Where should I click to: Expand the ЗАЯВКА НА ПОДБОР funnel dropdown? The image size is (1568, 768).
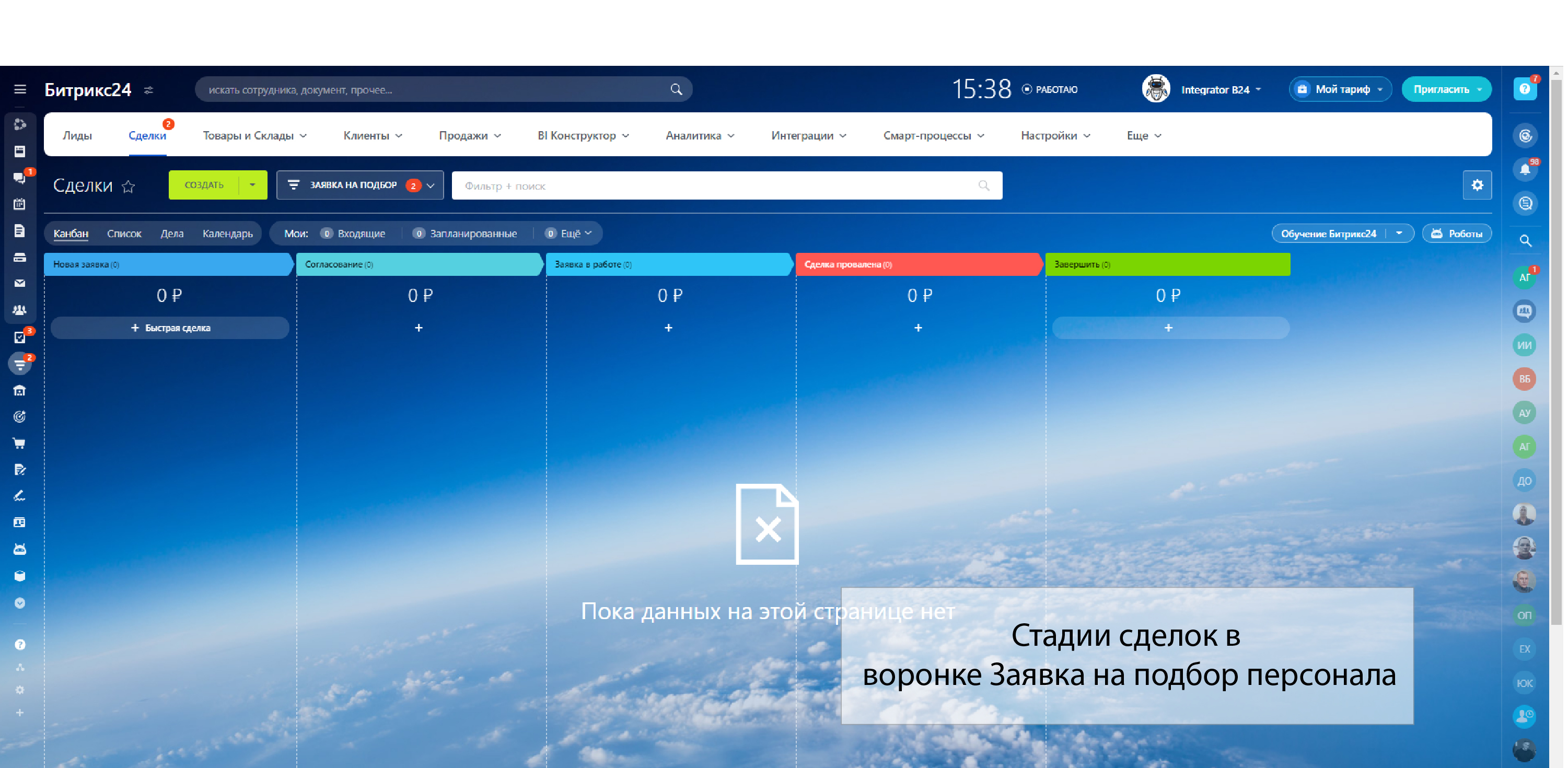pyautogui.click(x=360, y=185)
